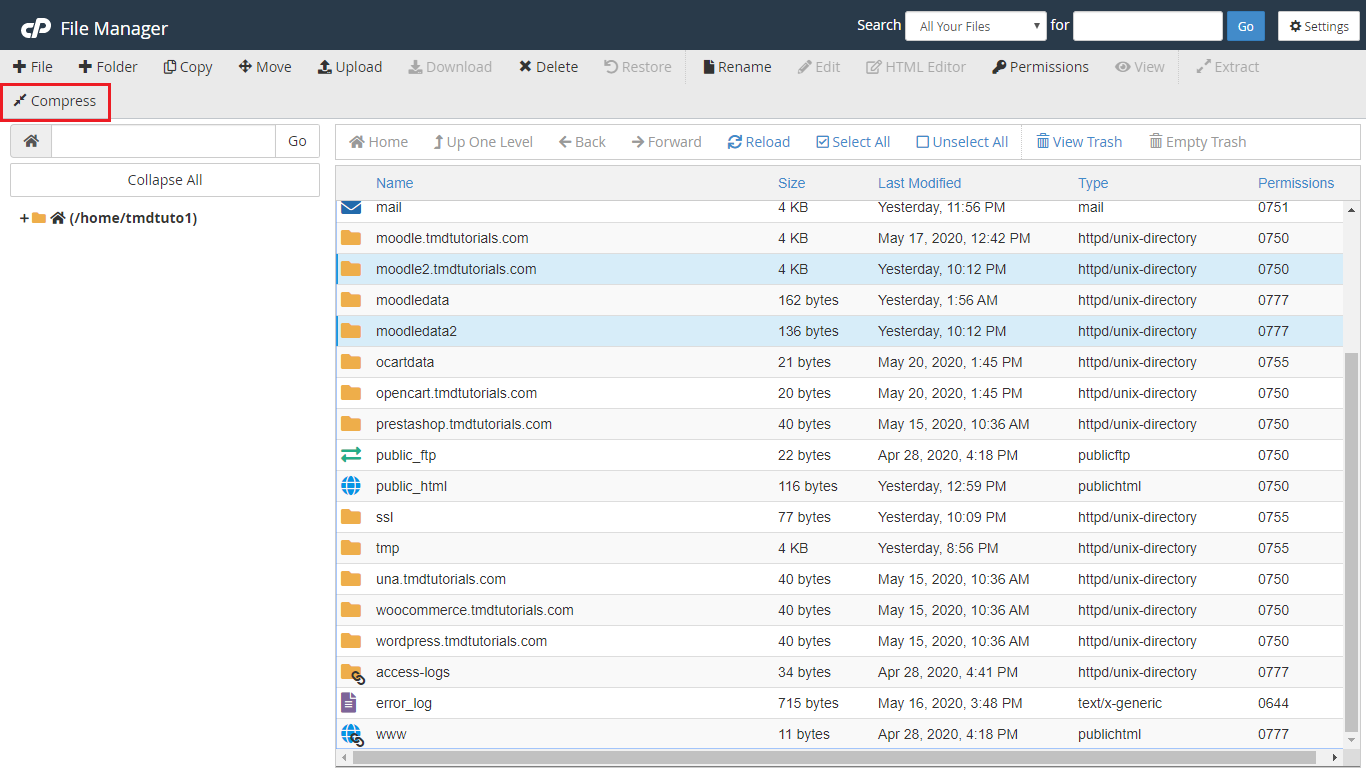Select the moodledata2 folder row

tap(416, 331)
